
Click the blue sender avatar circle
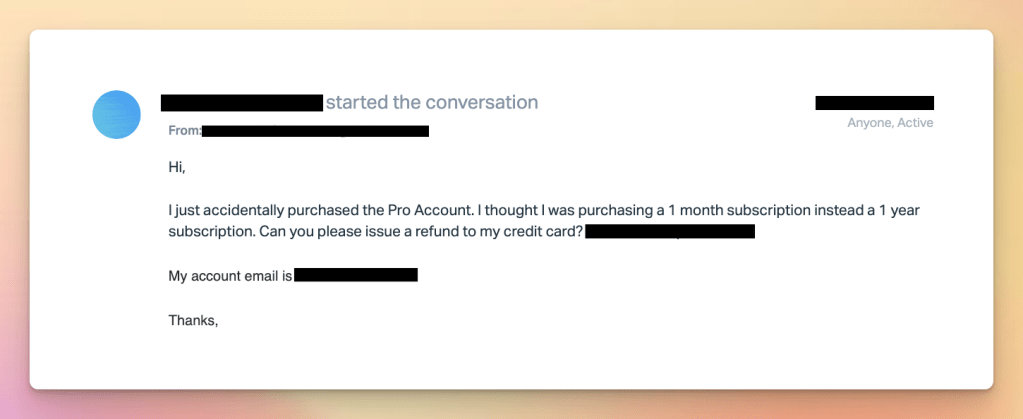[117, 114]
